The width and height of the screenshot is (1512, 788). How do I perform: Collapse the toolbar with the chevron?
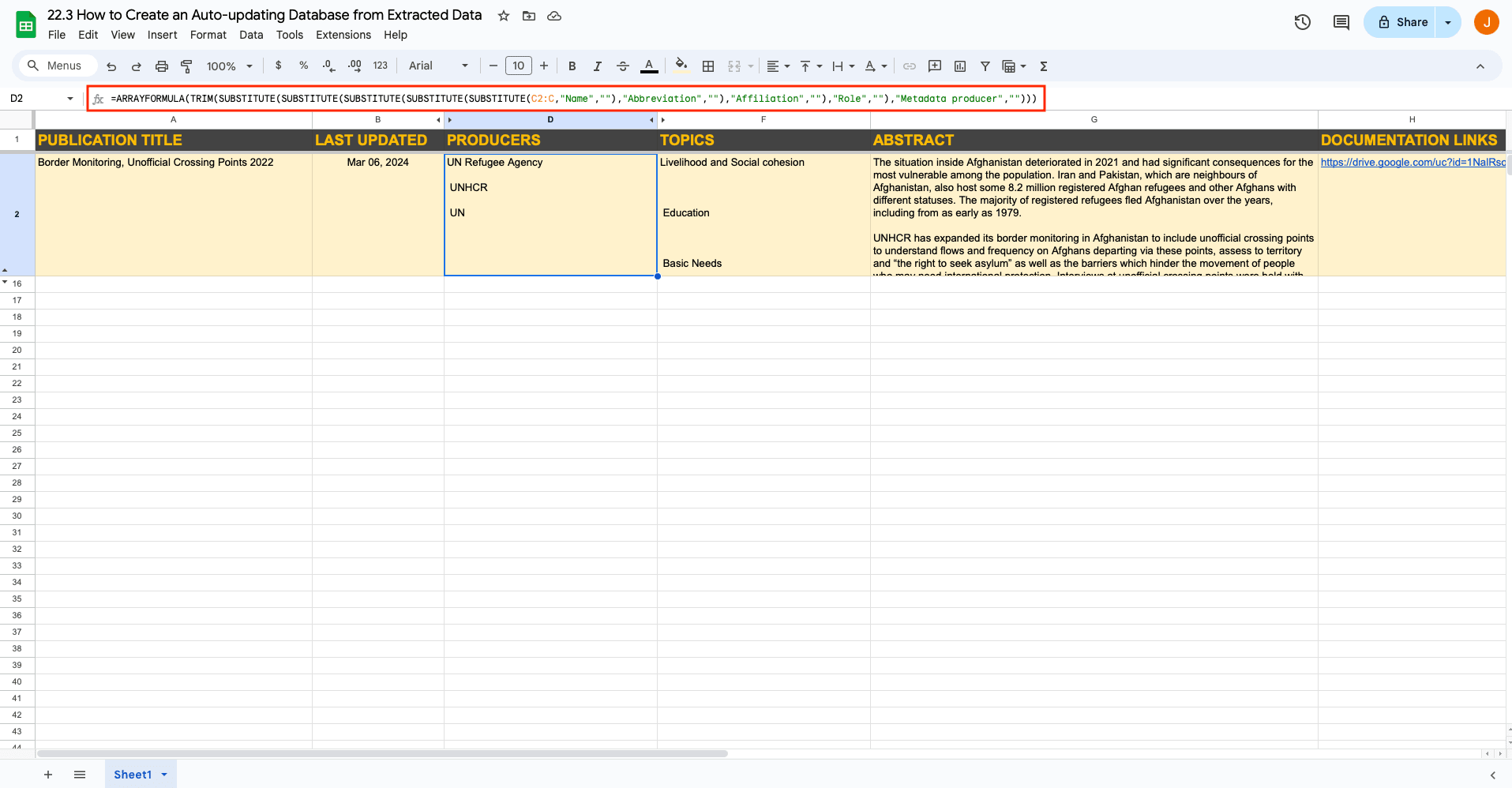tap(1480, 66)
